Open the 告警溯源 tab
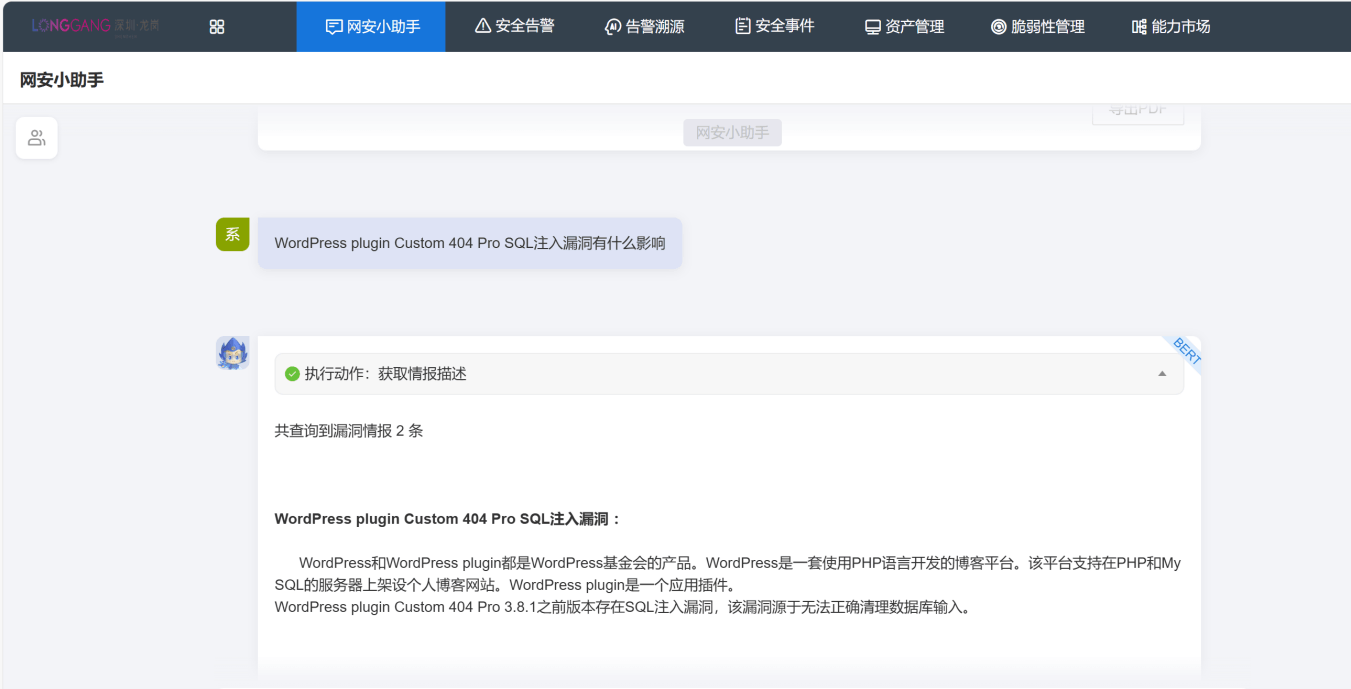The height and width of the screenshot is (689, 1351). [645, 27]
